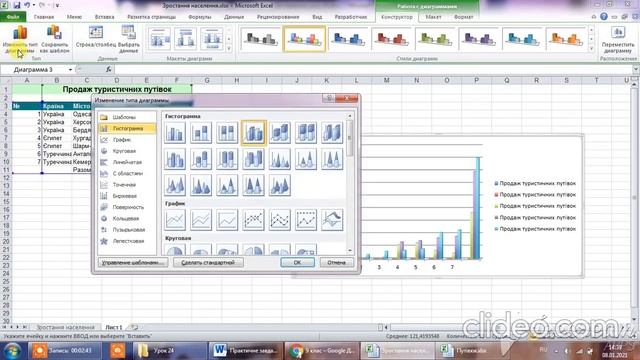Image resolution: width=640 pixels, height=360 pixels.
Task: Select Круговая category in dialog list
Action: point(127,151)
